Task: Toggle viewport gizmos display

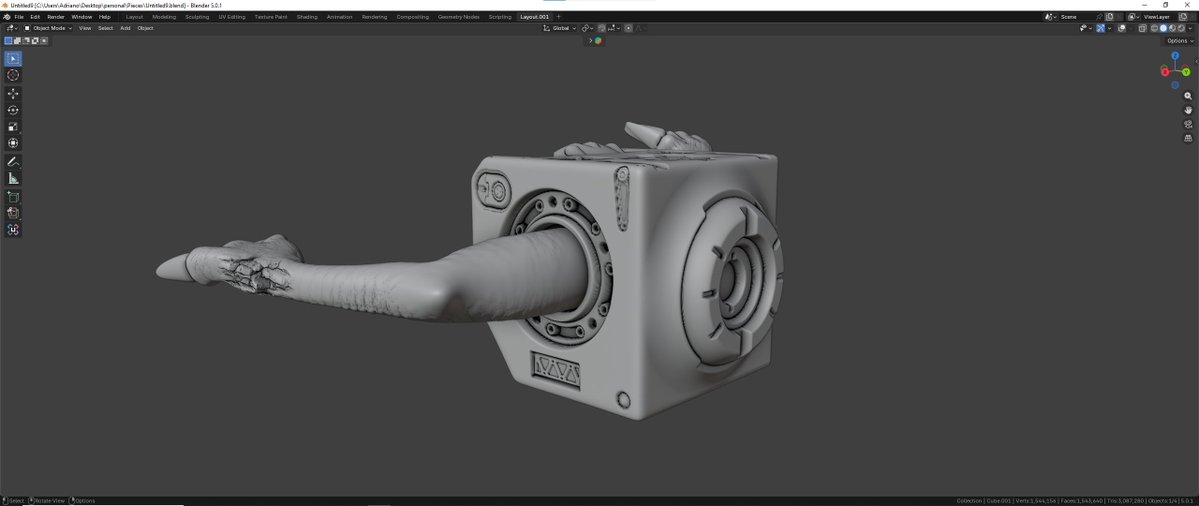Action: click(x=1100, y=28)
